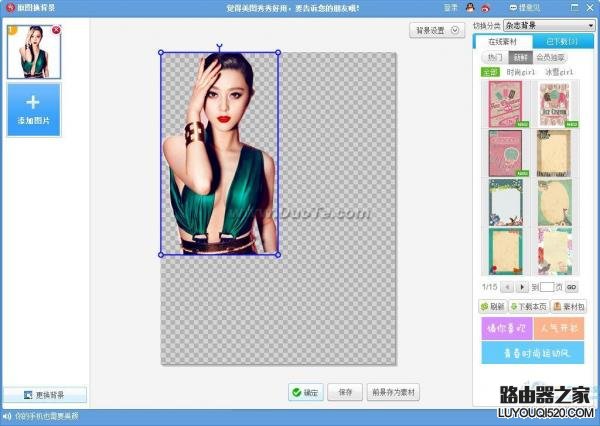Click the bottom-left resize handle of selection
This screenshot has height=426, width=600.
click(161, 255)
